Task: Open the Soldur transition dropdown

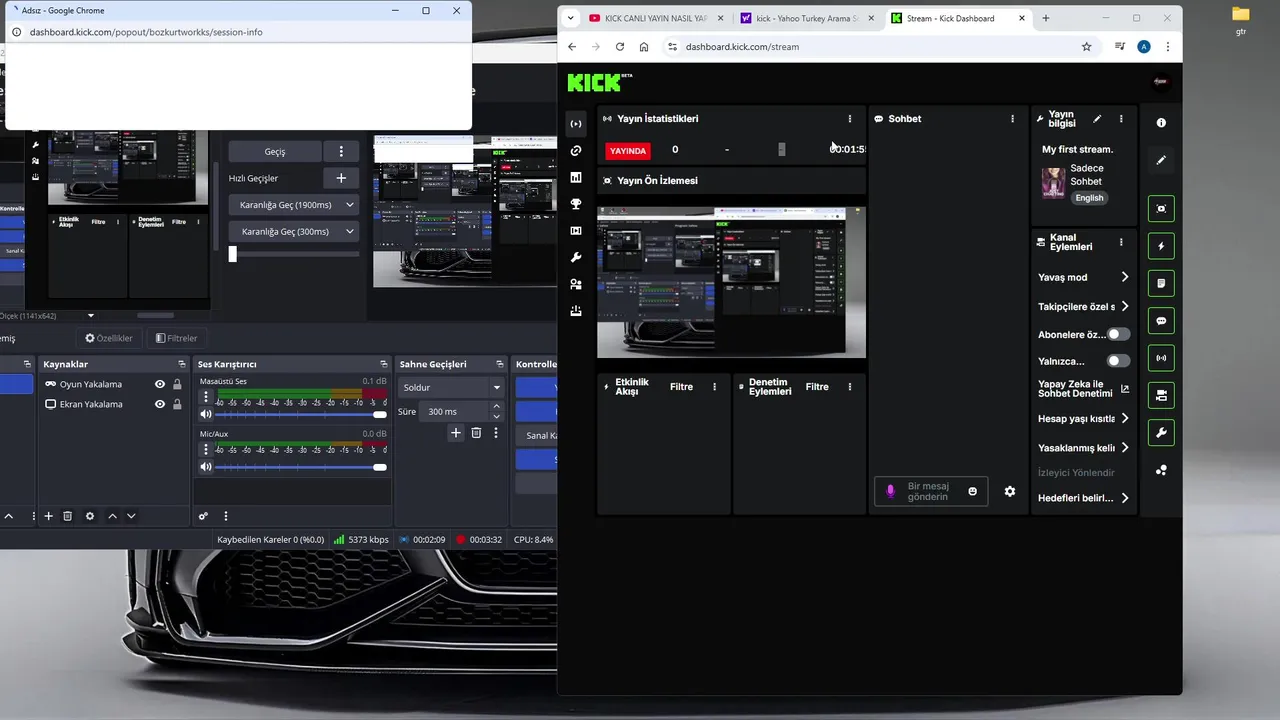Action: 451,387
